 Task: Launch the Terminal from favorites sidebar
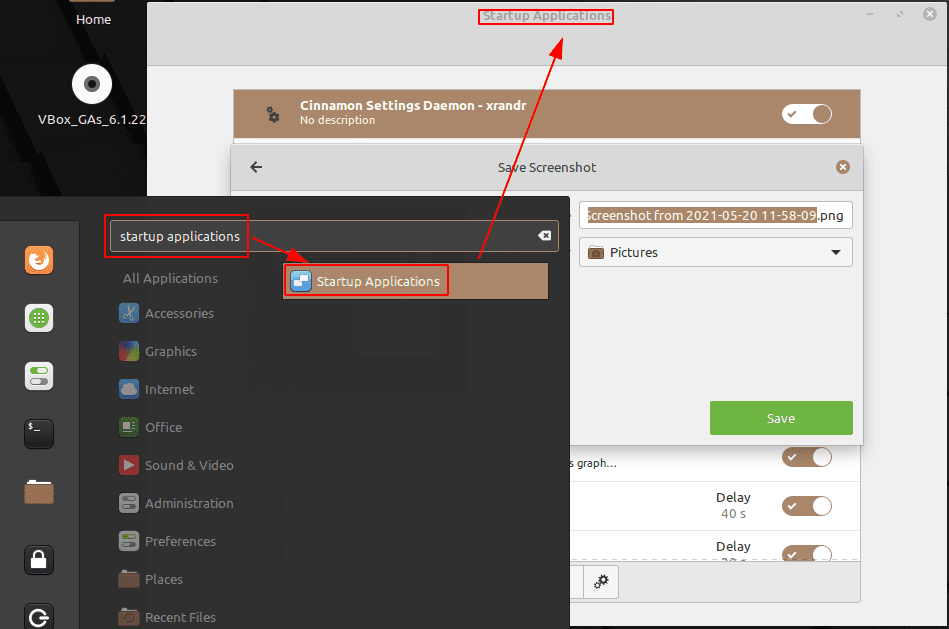click(x=39, y=433)
